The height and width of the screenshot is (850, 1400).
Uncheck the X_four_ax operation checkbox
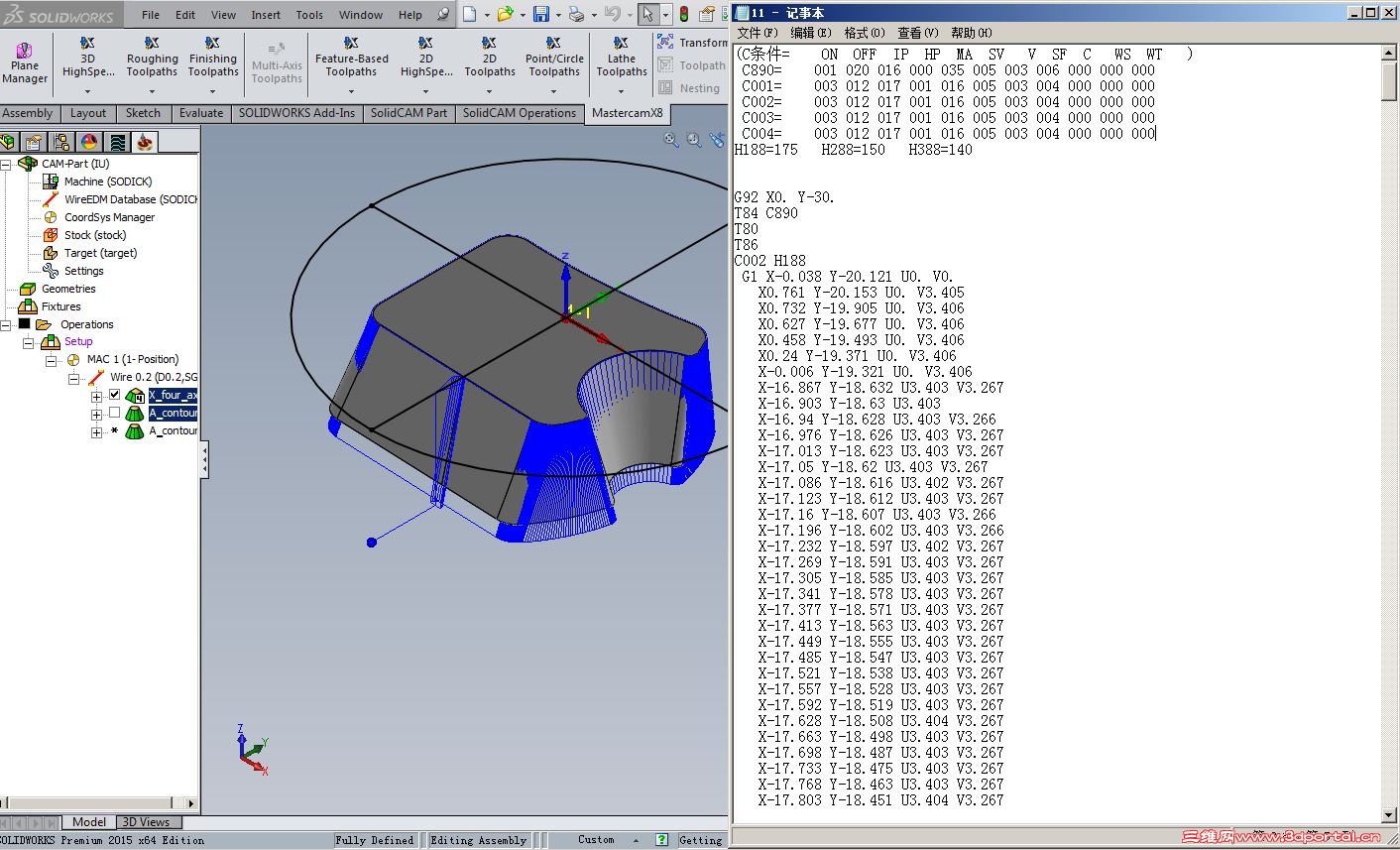[x=114, y=395]
